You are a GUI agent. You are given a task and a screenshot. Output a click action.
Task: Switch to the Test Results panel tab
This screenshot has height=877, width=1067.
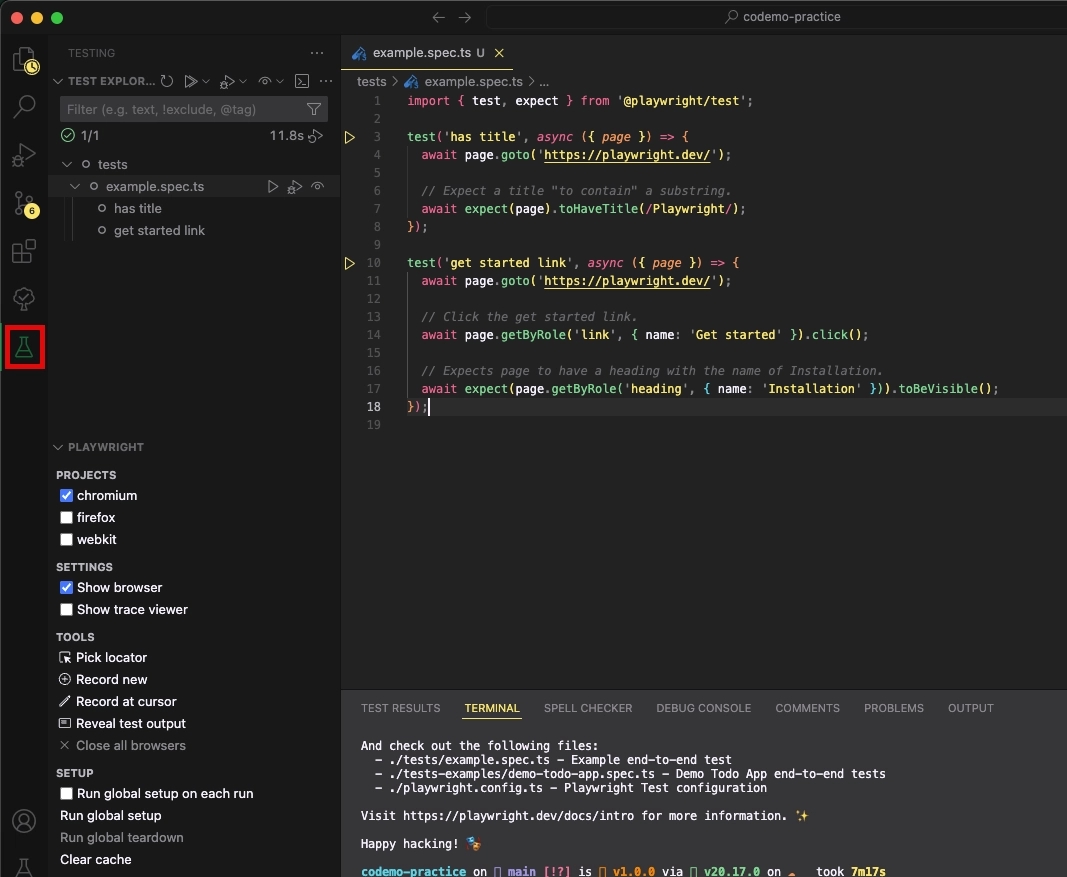pyautogui.click(x=400, y=708)
